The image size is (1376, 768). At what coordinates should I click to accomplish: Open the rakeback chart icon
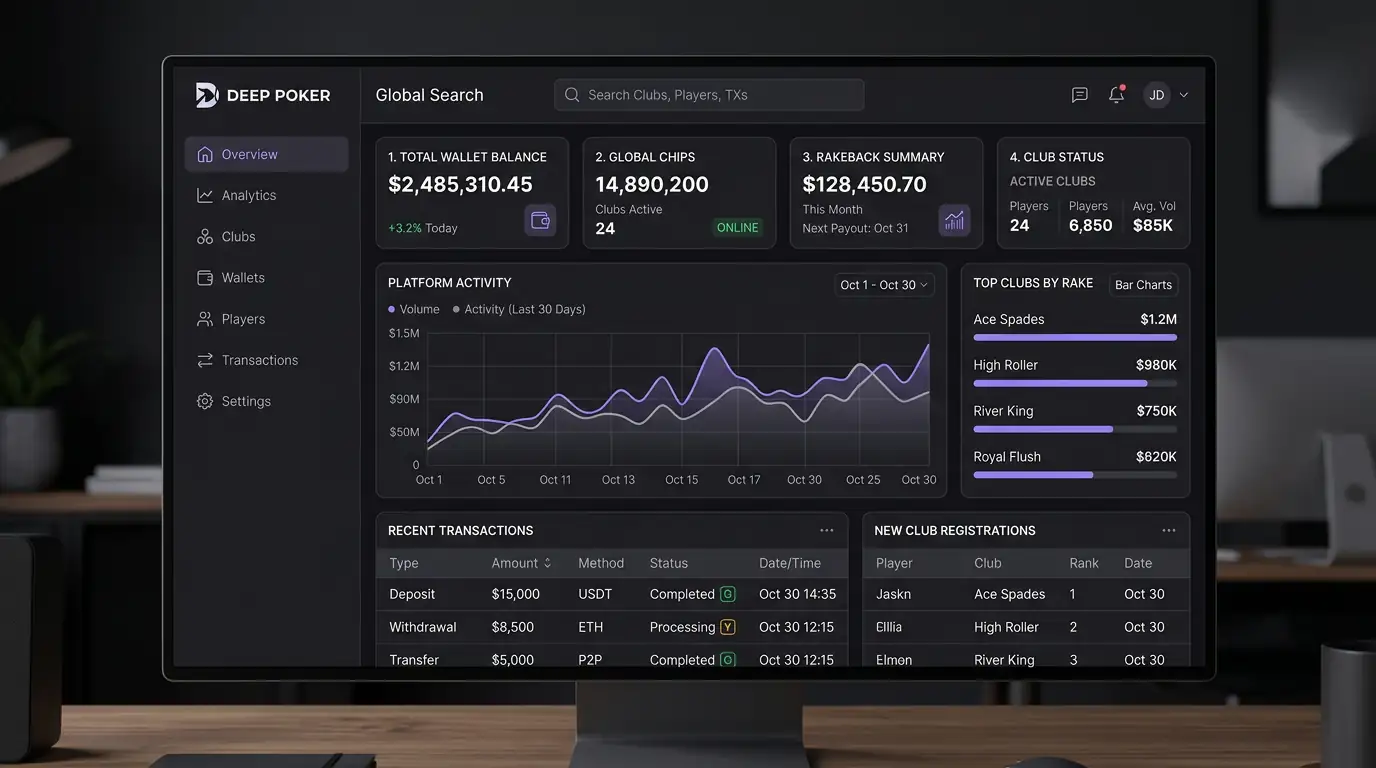tap(954, 220)
